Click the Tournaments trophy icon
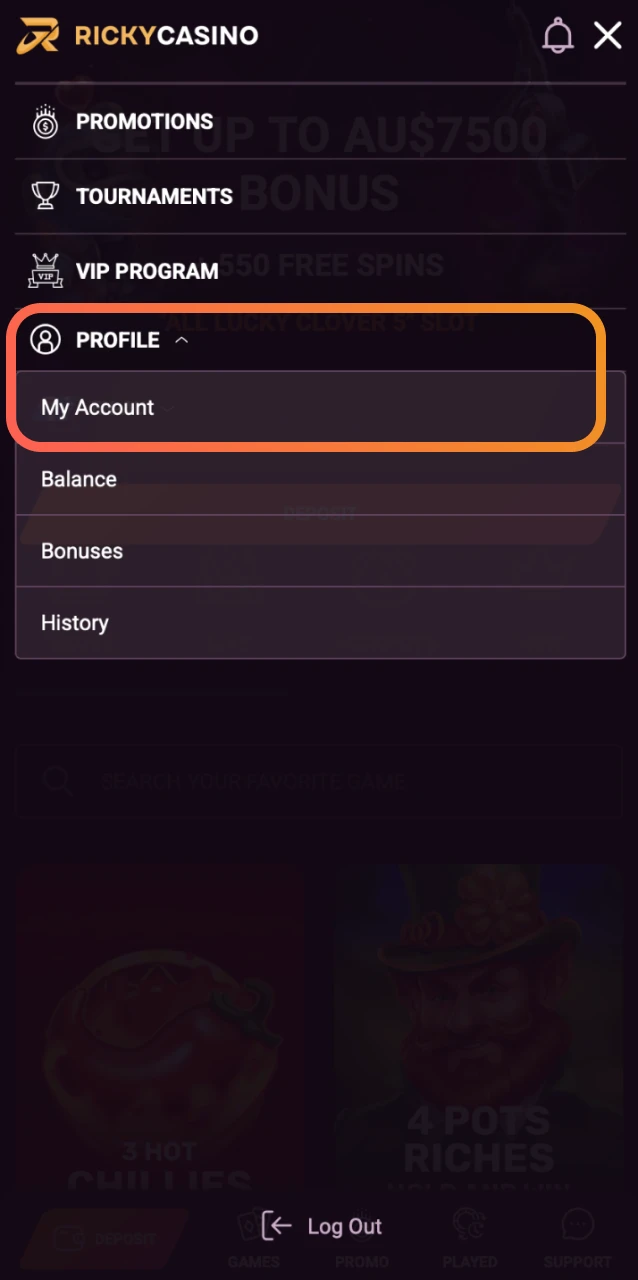 44,196
